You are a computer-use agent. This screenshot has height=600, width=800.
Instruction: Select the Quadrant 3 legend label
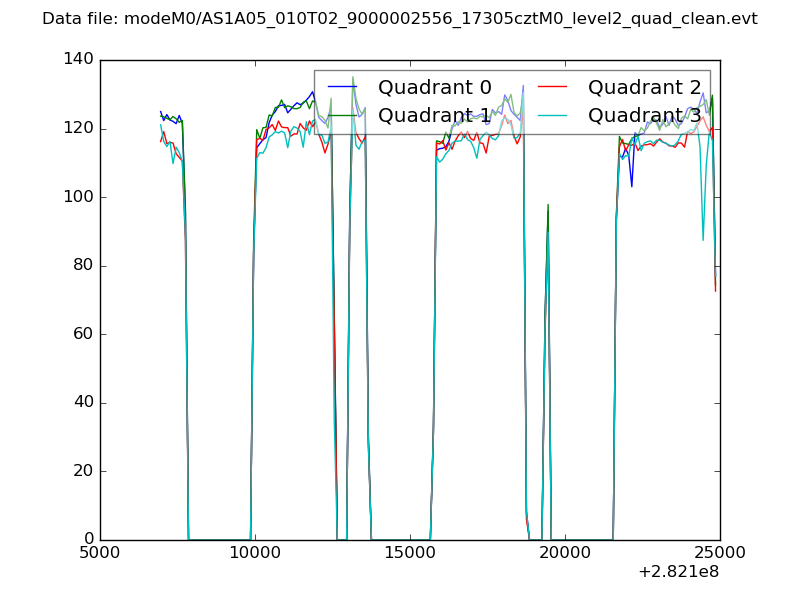coord(644,115)
